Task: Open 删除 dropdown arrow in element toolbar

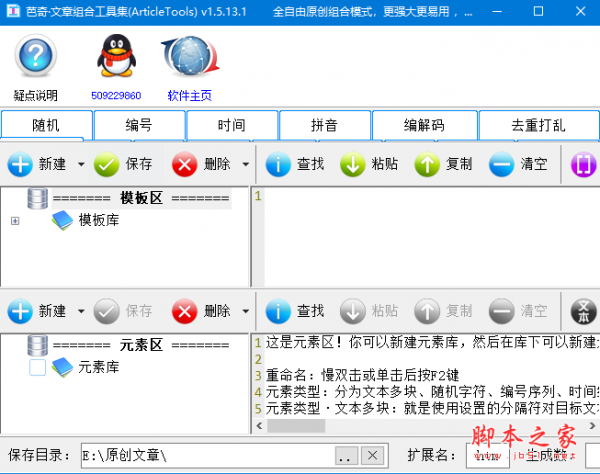Action: (x=246, y=311)
